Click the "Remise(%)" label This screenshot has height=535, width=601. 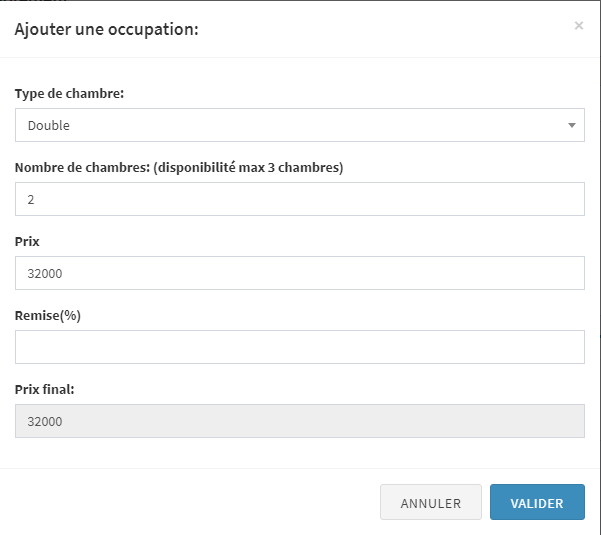(x=48, y=316)
